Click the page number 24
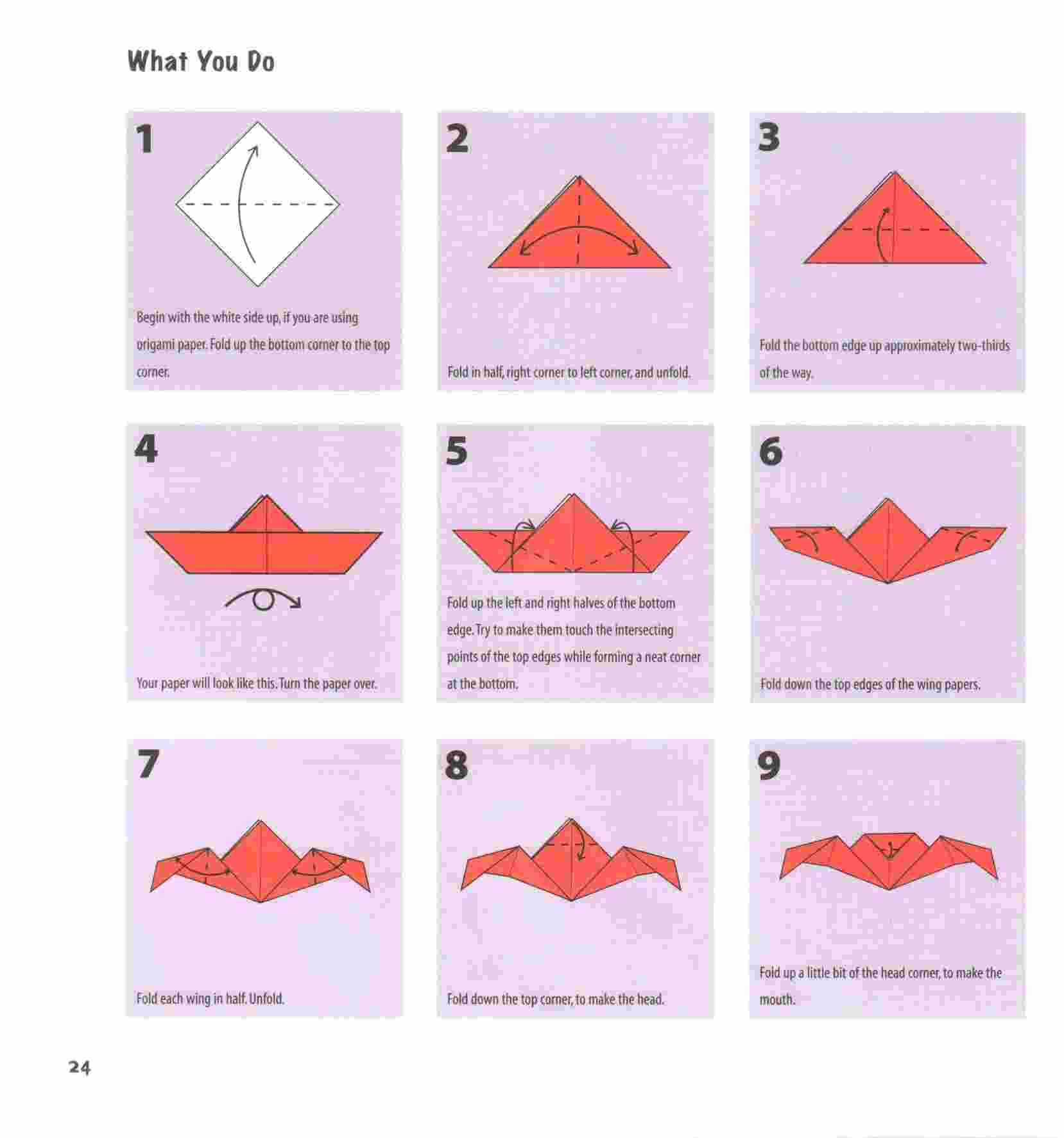This screenshot has height=1138, width=1064. tap(80, 1067)
